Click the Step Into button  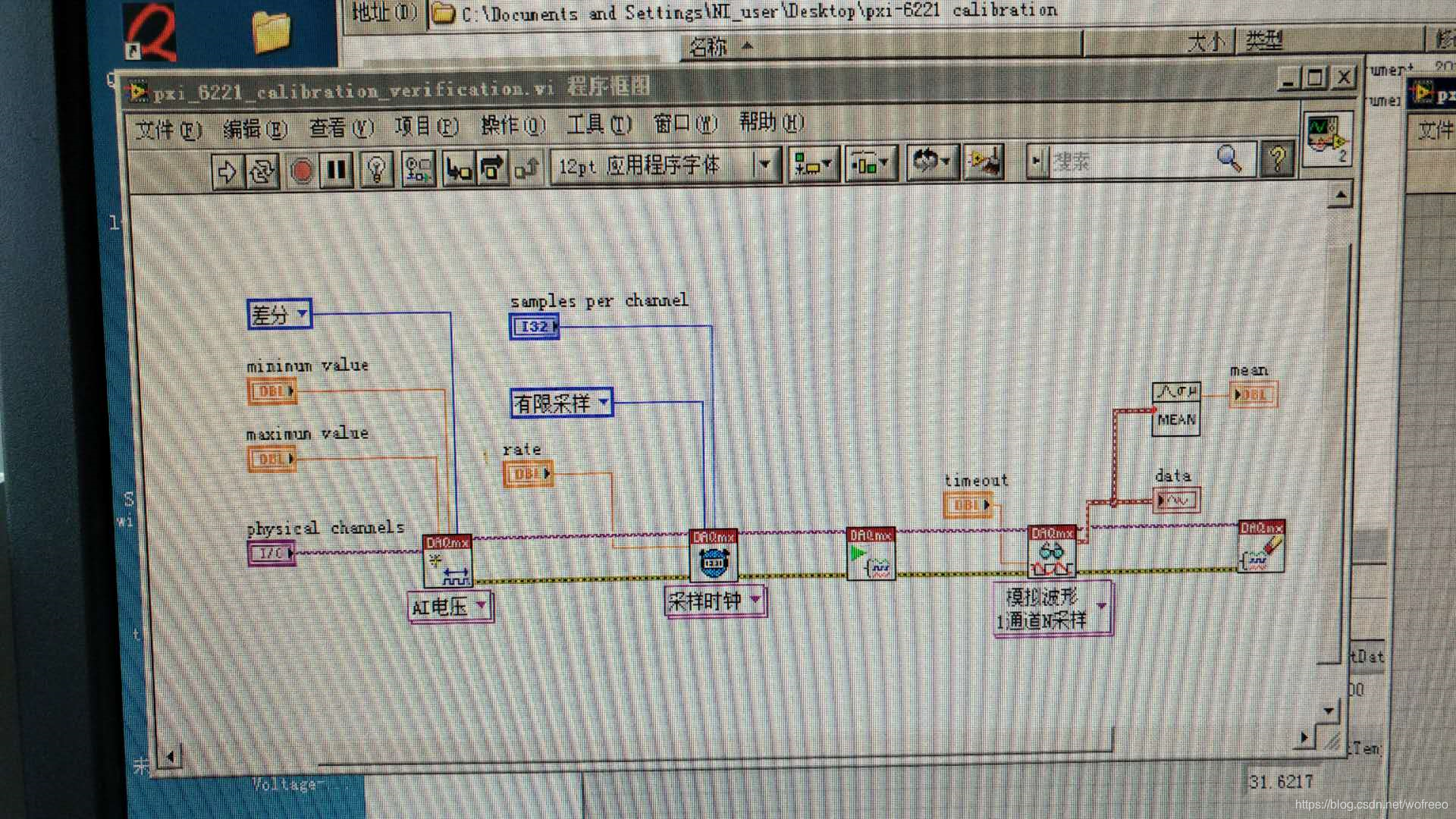coord(458,169)
